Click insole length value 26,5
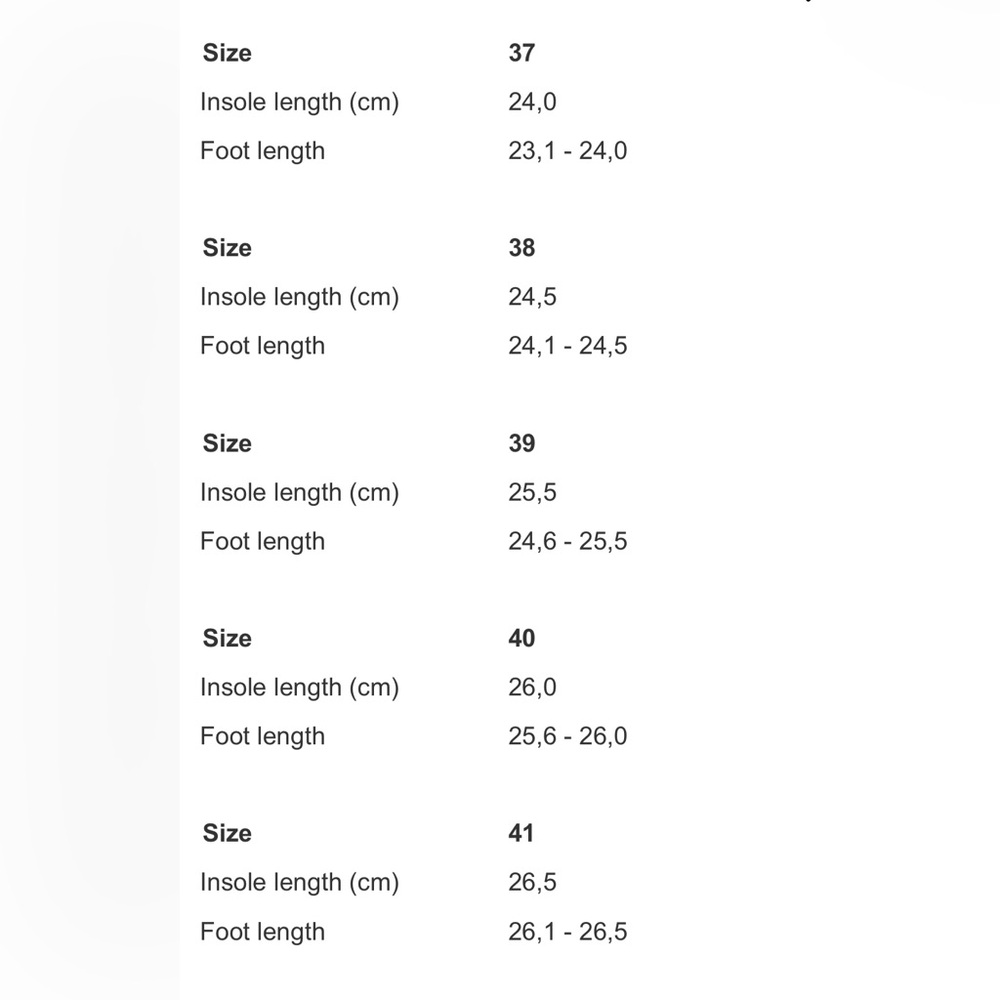Screen dimensions: 1000x1000 pyautogui.click(x=533, y=883)
